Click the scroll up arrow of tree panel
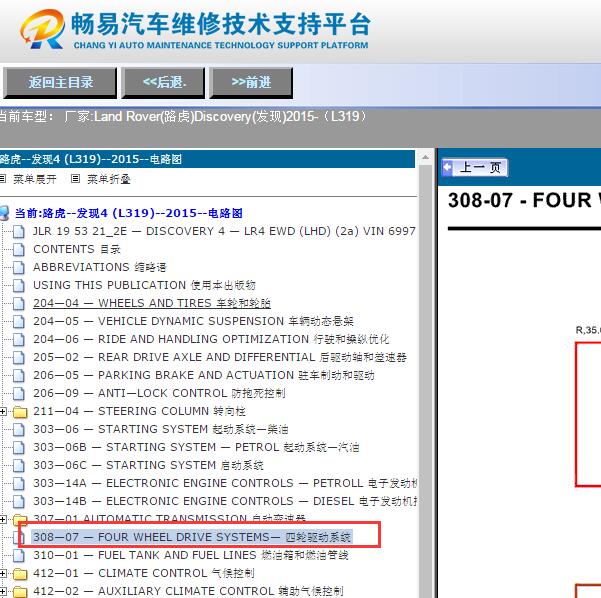This screenshot has width=601, height=598. 425,157
